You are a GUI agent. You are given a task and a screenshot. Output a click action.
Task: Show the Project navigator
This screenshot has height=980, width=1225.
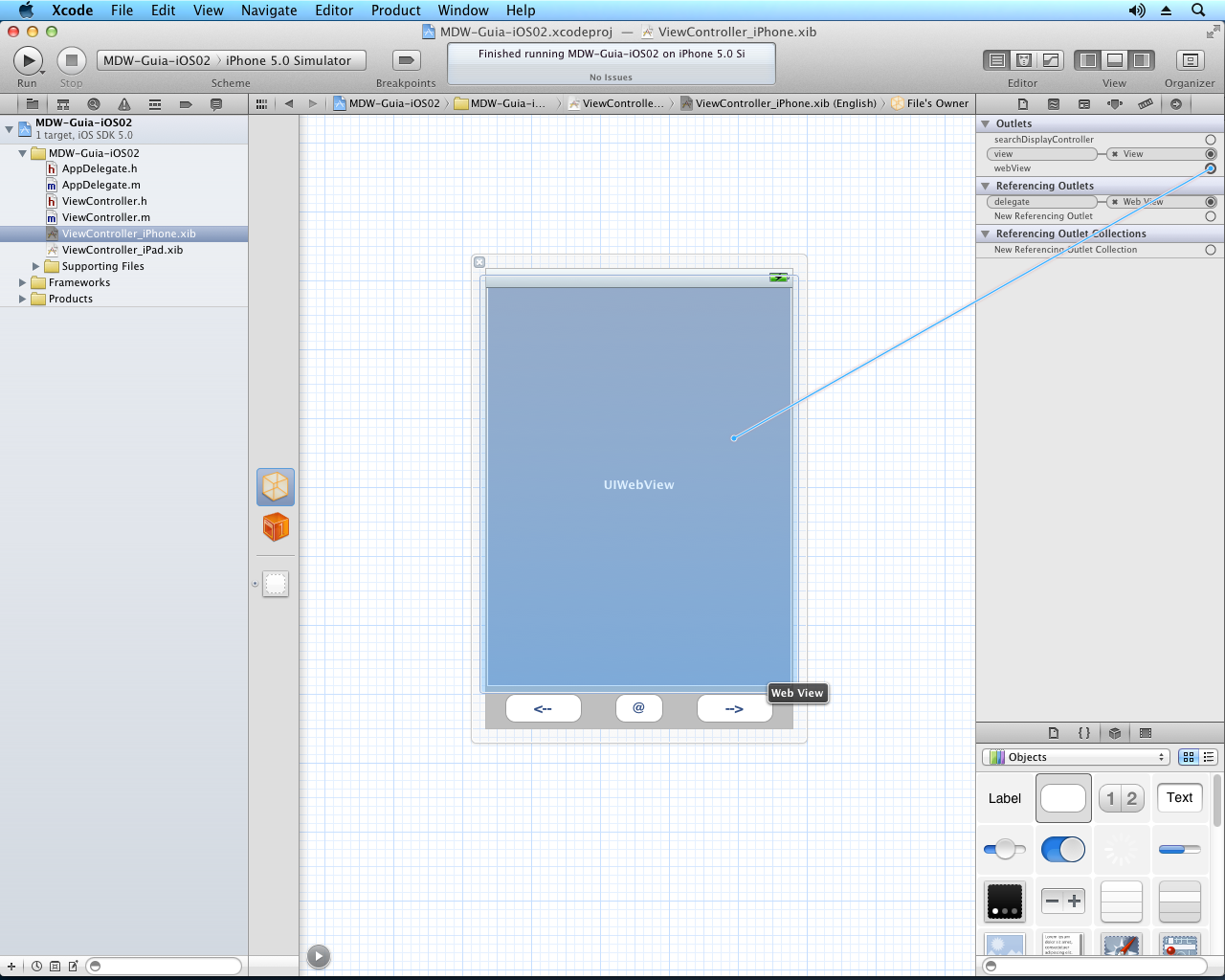point(32,103)
